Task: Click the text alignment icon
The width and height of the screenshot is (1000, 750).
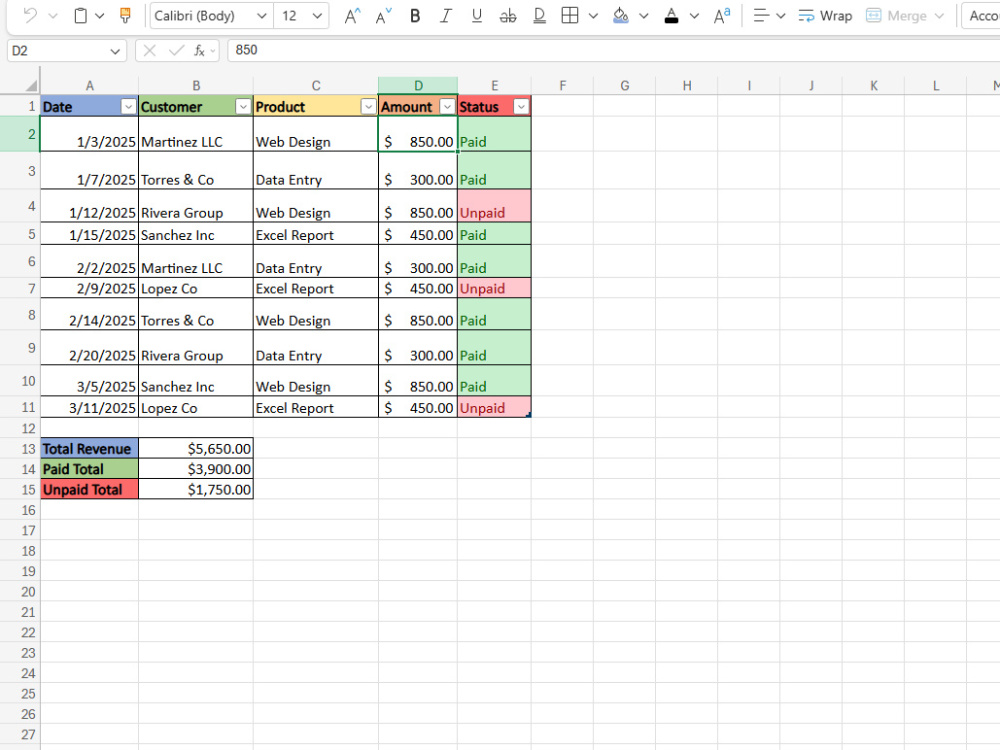Action: pyautogui.click(x=760, y=16)
